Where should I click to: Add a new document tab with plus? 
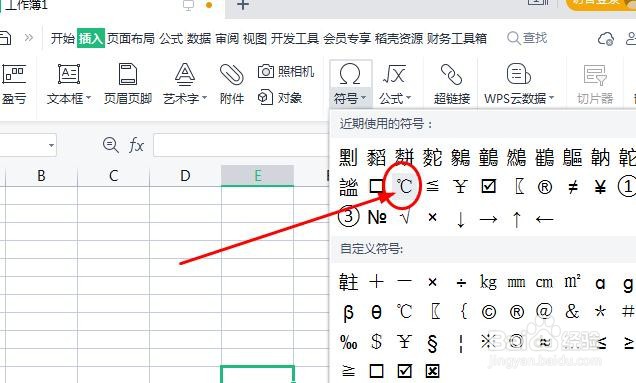point(243,5)
